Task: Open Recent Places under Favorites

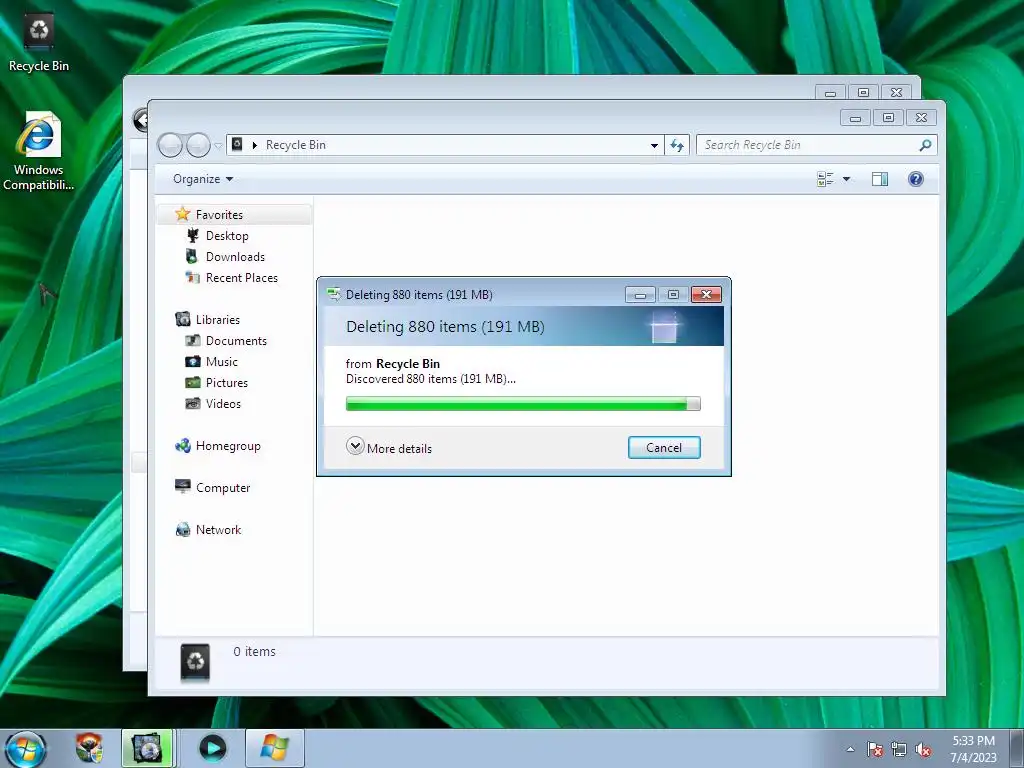Action: (x=242, y=278)
